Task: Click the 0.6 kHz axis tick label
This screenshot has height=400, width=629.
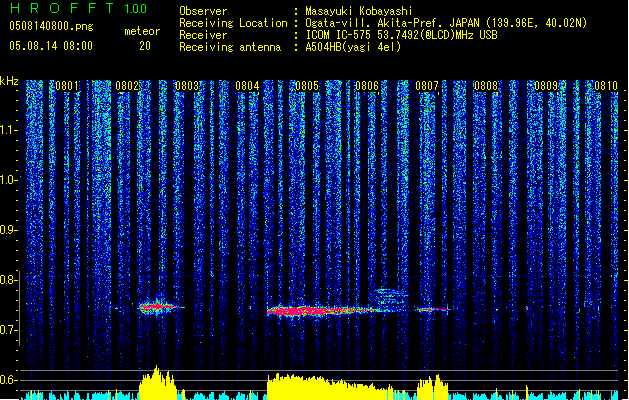Action: click(9, 380)
